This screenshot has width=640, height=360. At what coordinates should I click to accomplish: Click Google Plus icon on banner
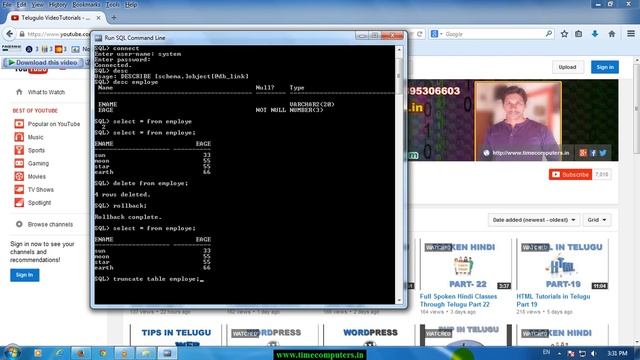pyautogui.click(x=583, y=153)
